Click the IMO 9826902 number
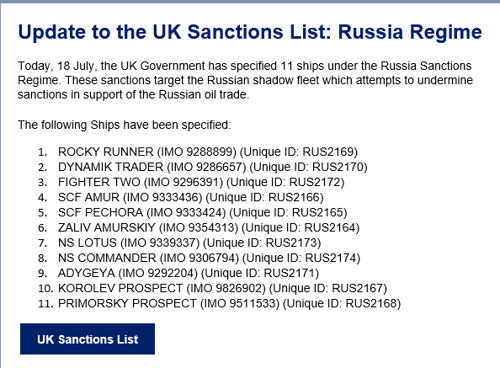 [227, 288]
